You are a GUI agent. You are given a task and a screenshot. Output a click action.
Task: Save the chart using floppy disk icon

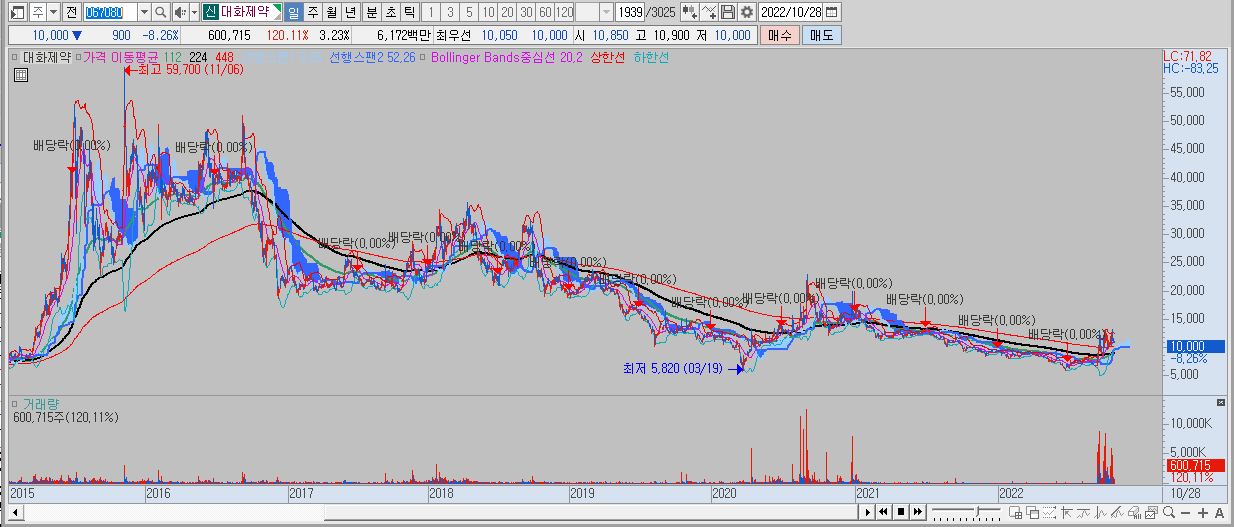point(728,12)
